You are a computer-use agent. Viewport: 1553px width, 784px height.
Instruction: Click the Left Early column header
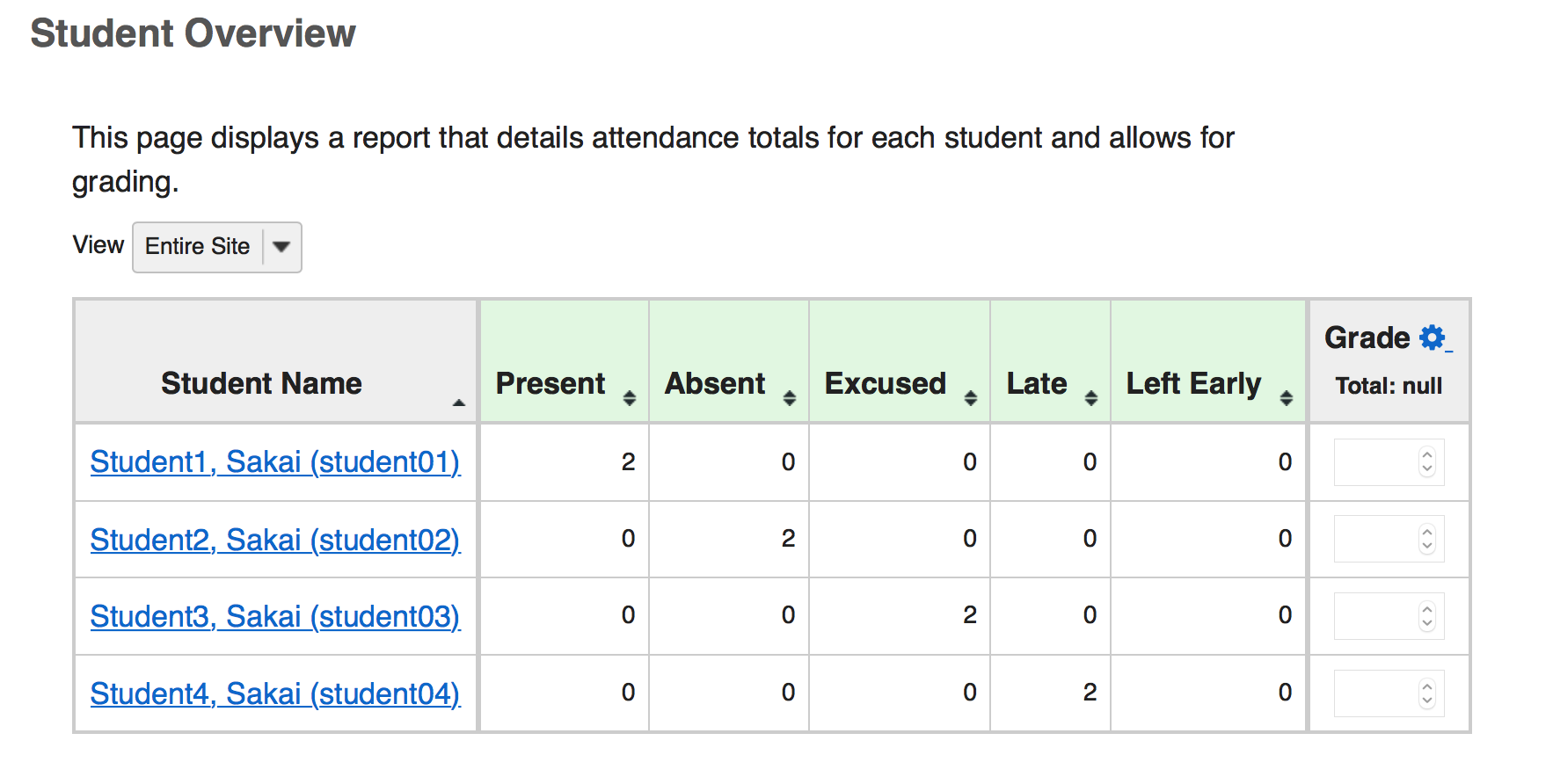click(x=1193, y=383)
